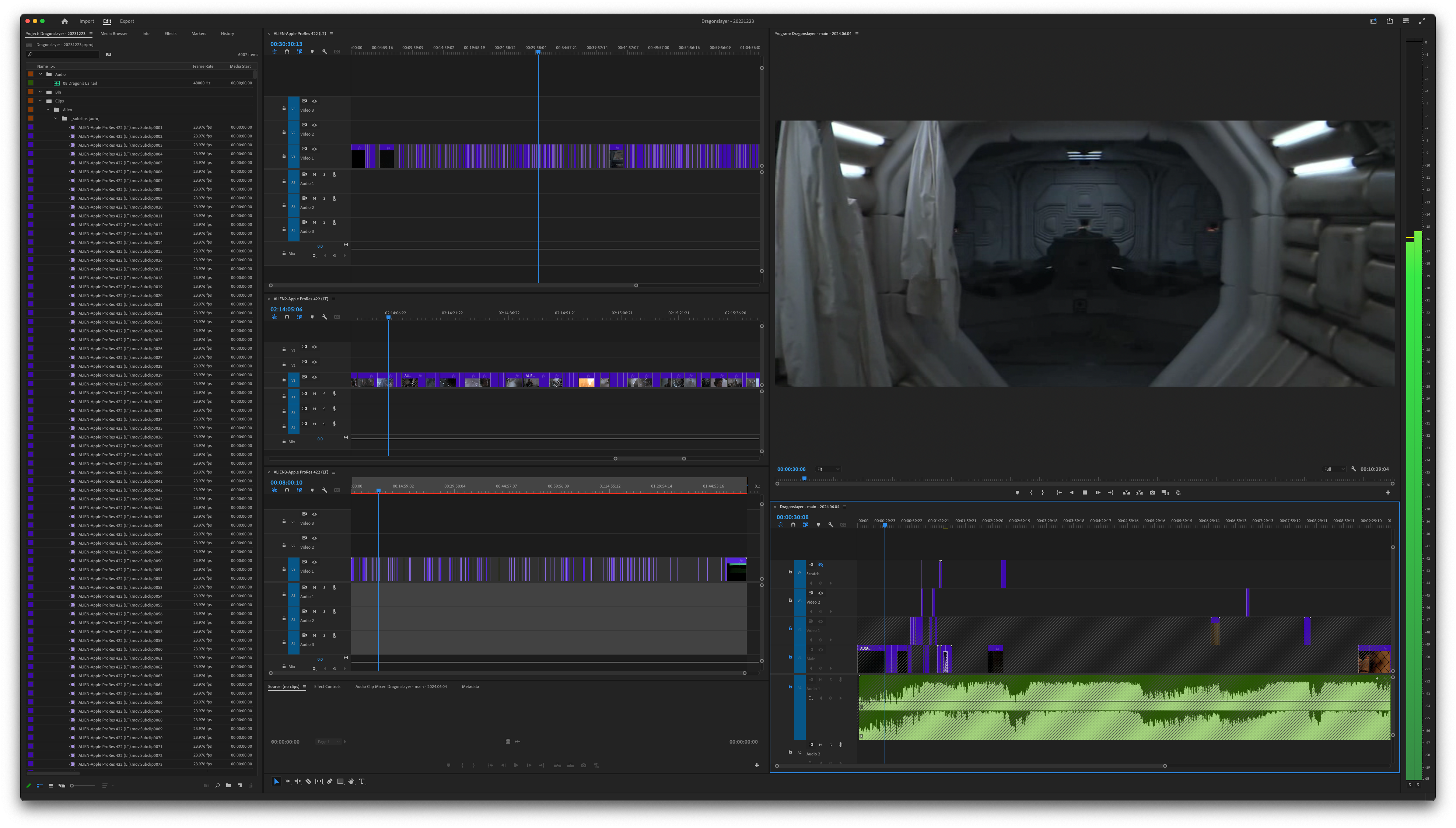Open the Fit zoom level dropdown
This screenshot has height=828, width=1456.
coord(828,469)
